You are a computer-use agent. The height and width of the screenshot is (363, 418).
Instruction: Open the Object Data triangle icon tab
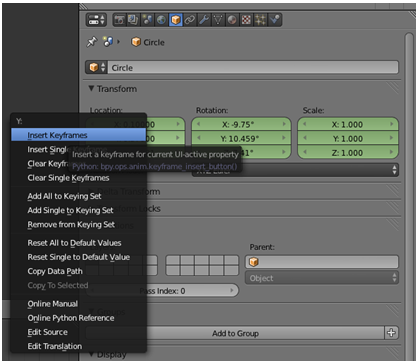[218, 20]
